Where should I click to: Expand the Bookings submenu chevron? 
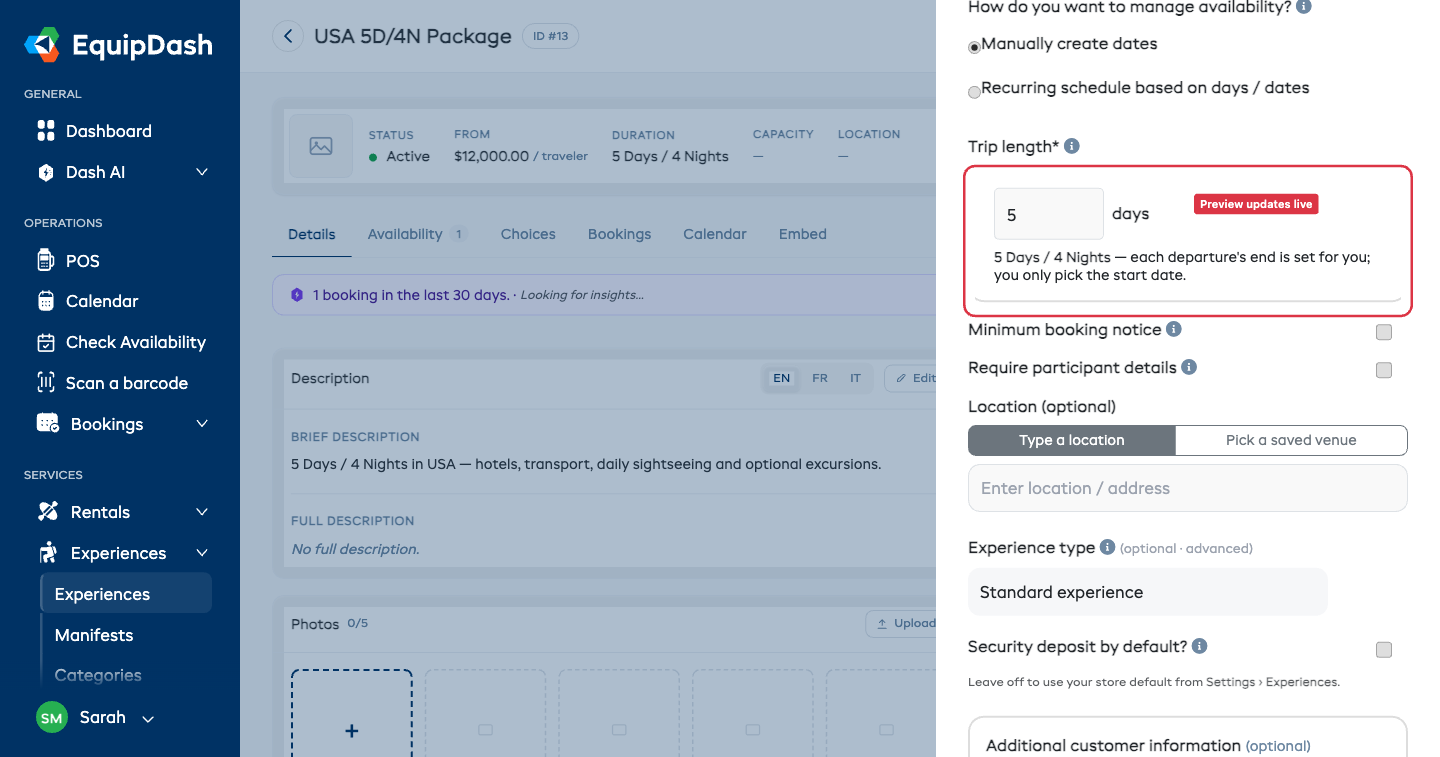click(x=202, y=424)
